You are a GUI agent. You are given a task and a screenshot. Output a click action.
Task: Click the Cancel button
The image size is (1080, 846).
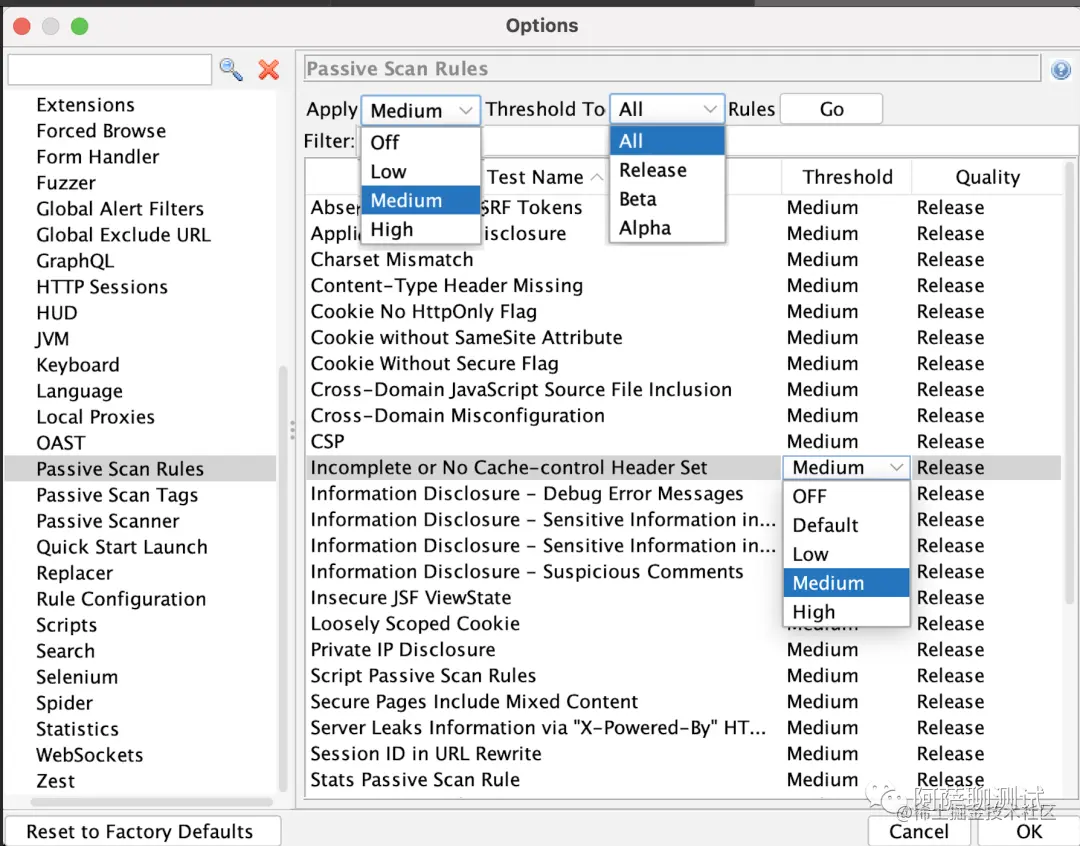919,832
